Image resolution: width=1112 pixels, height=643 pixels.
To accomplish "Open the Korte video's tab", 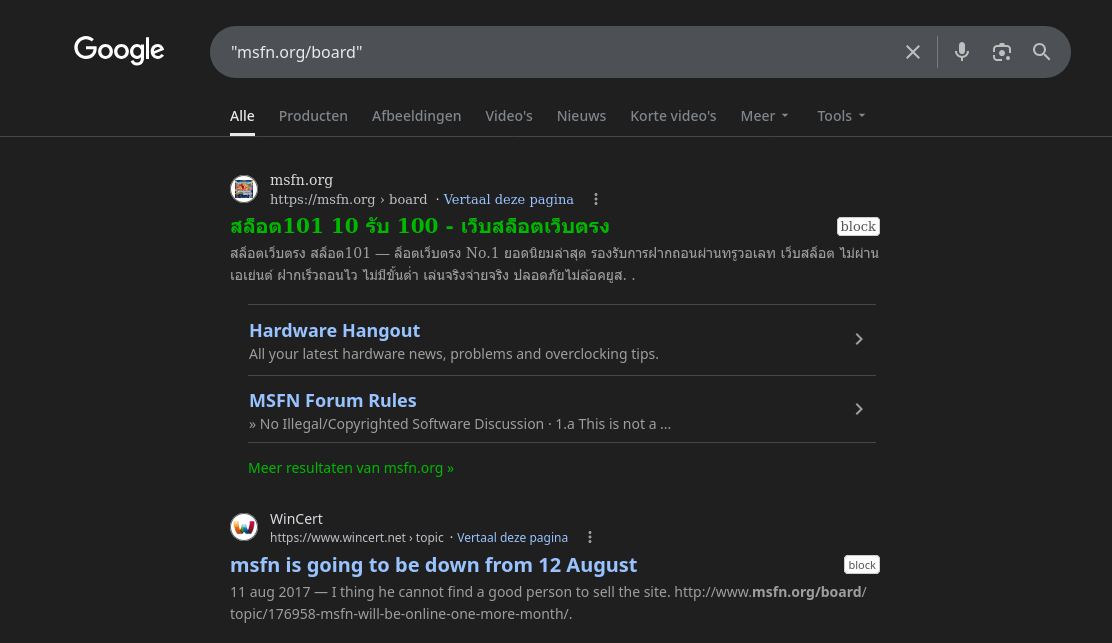I will pos(673,116).
